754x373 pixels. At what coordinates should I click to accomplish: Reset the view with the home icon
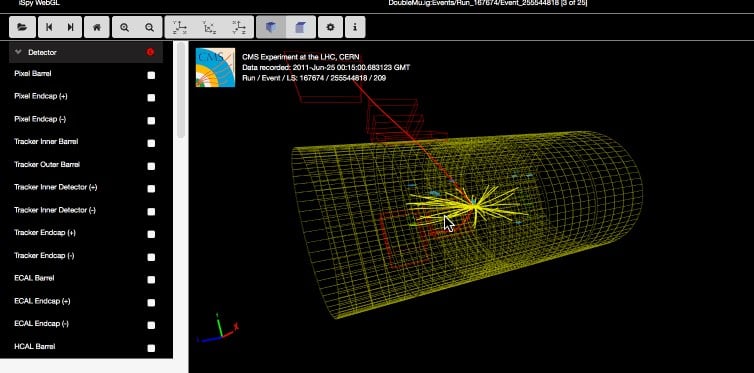(97, 27)
